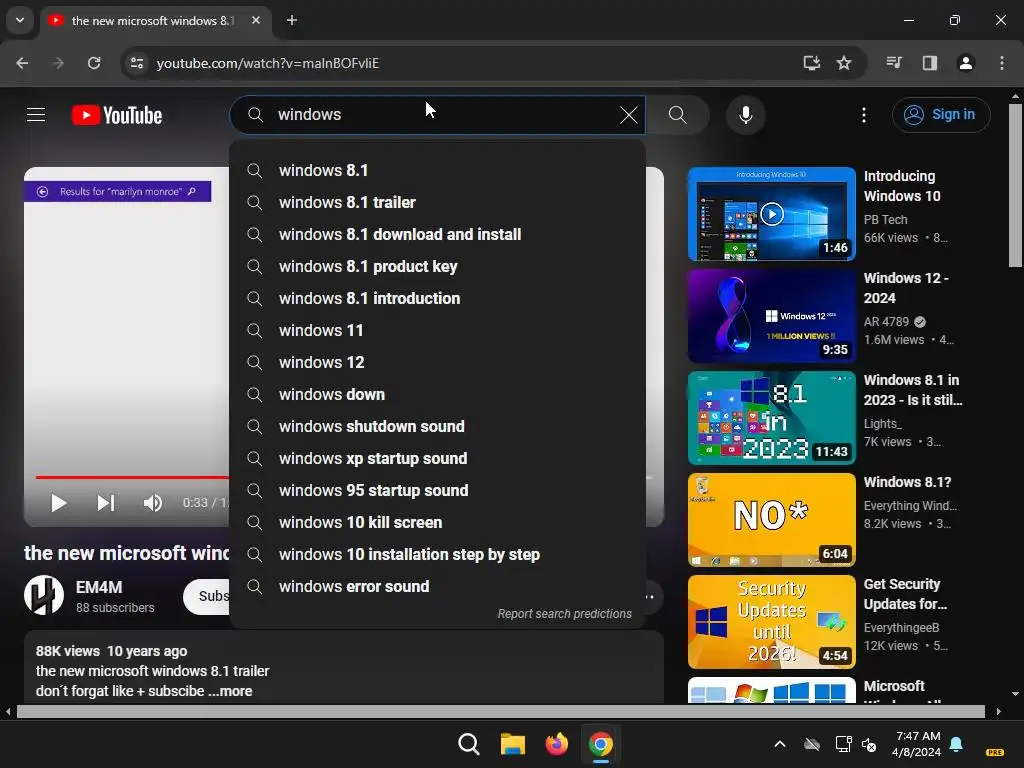The height and width of the screenshot is (768, 1024).
Task: Close the "the new microsoft windows 8.1" tab
Action: coord(256,20)
